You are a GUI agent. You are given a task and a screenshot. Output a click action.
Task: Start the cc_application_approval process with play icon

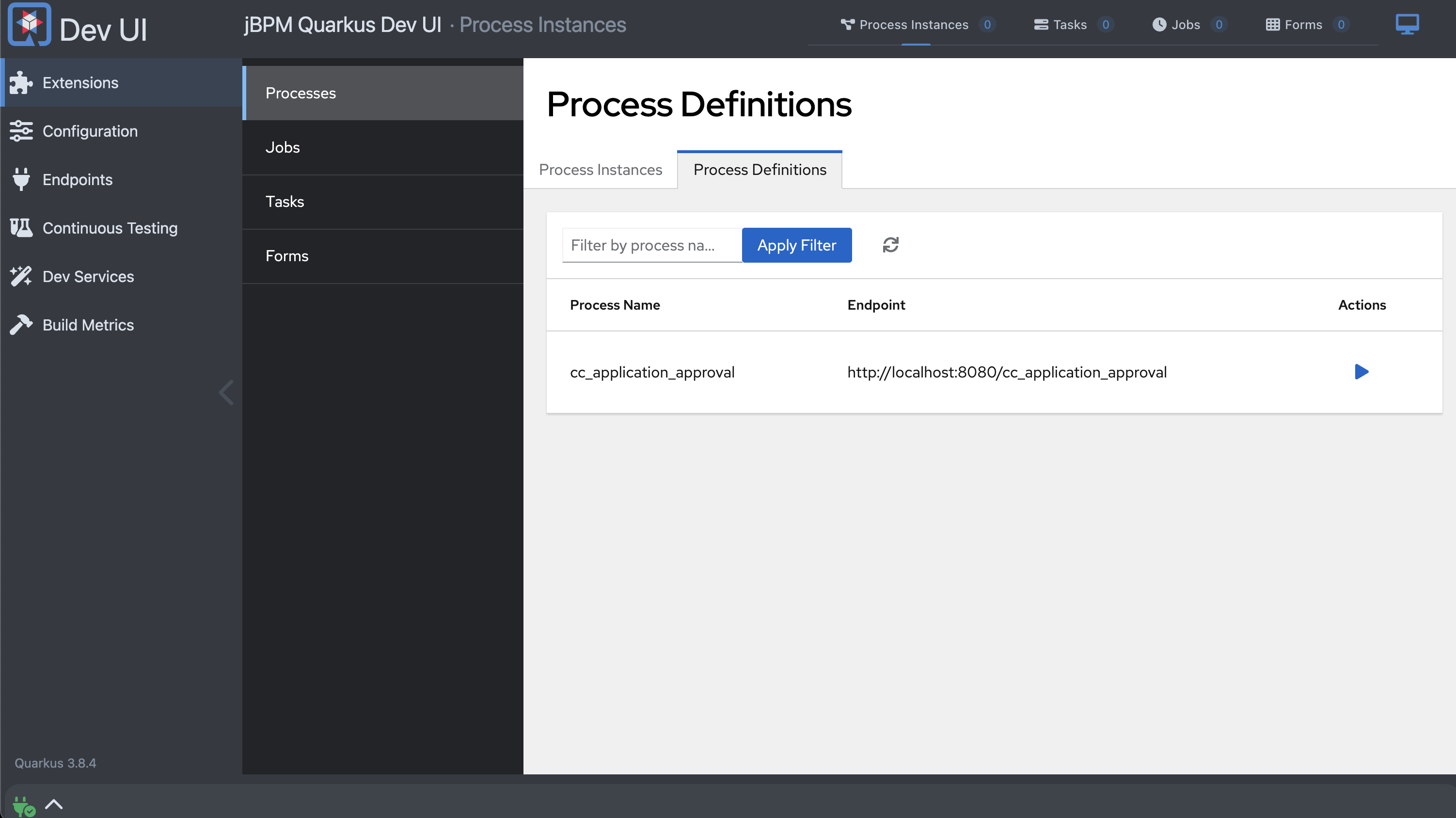click(1361, 371)
